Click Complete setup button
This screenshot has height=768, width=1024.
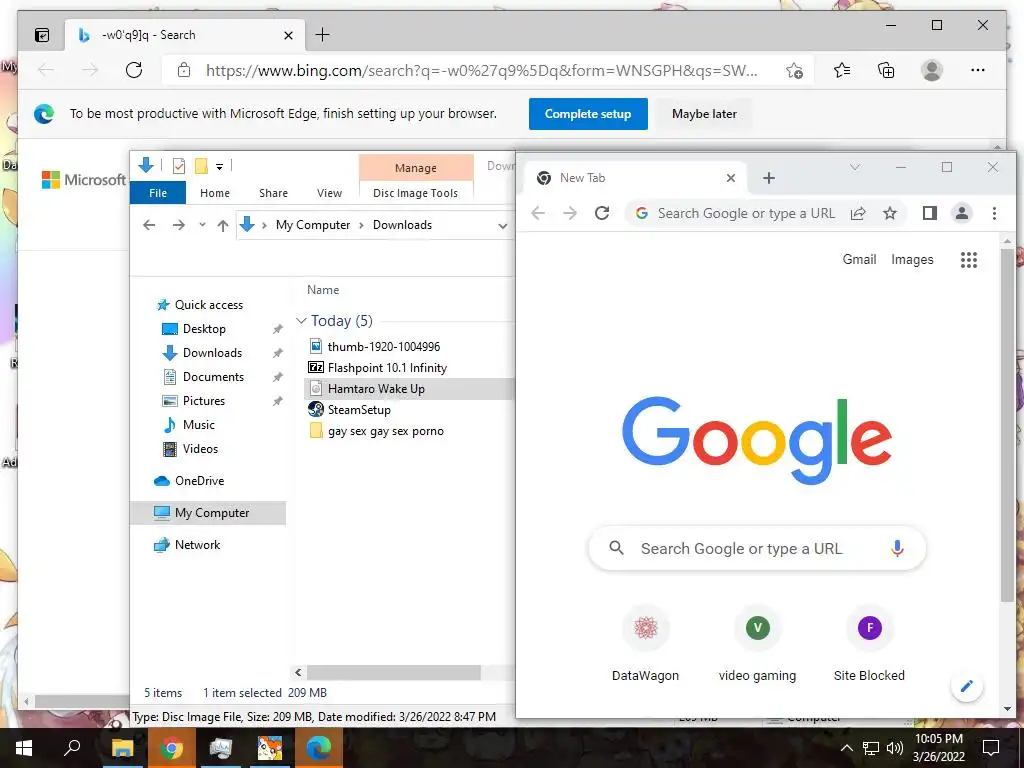[x=588, y=114]
